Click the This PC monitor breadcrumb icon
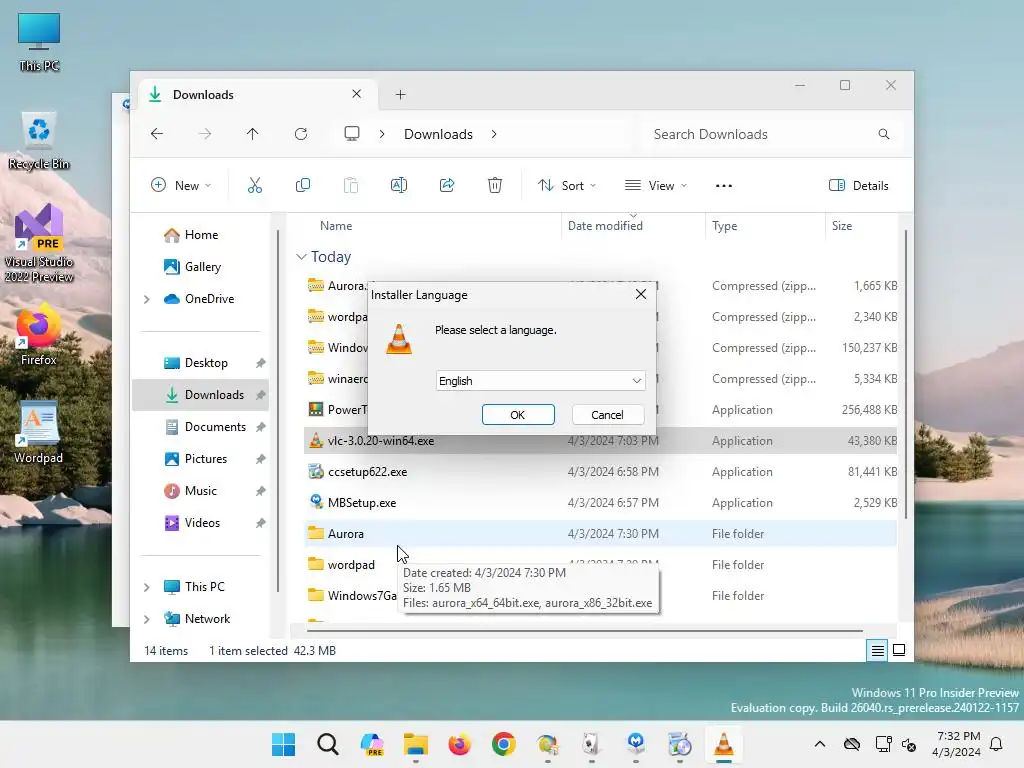Screen dimensions: 1024x768 coord(352,134)
